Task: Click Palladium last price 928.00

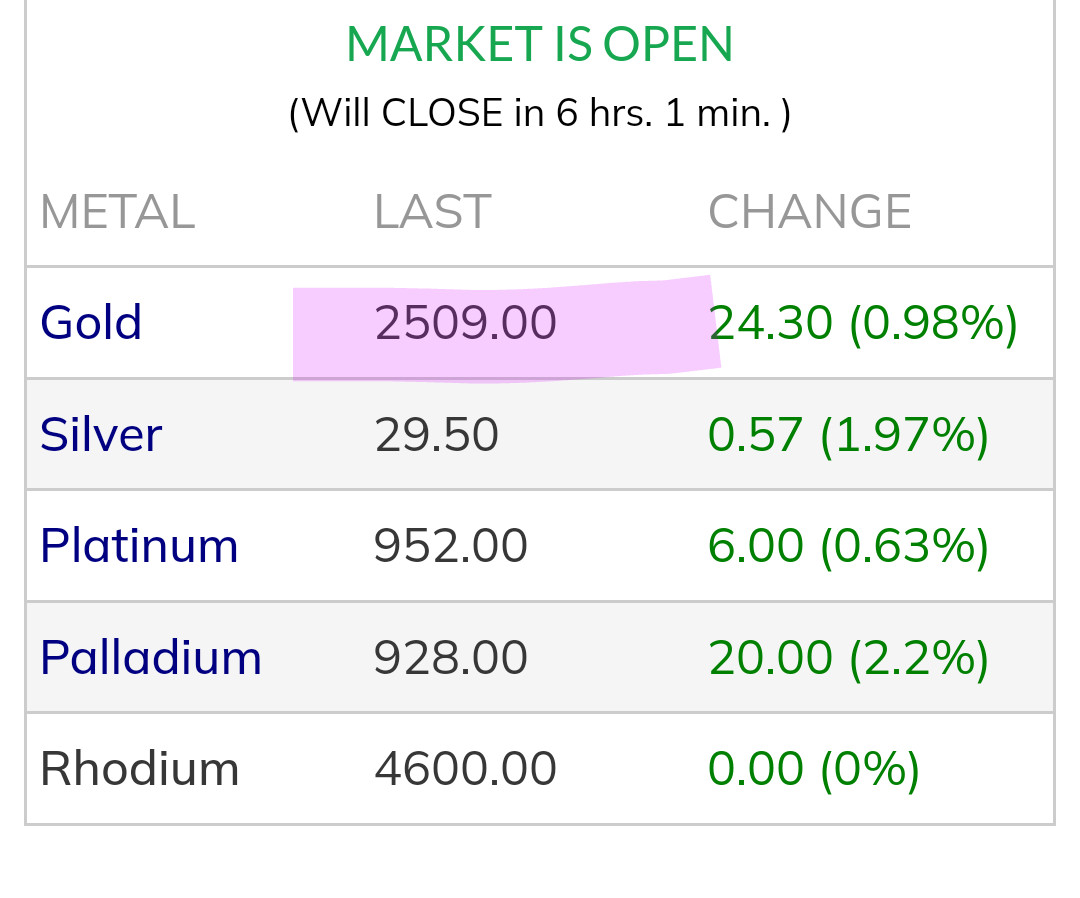Action: pyautogui.click(x=450, y=658)
